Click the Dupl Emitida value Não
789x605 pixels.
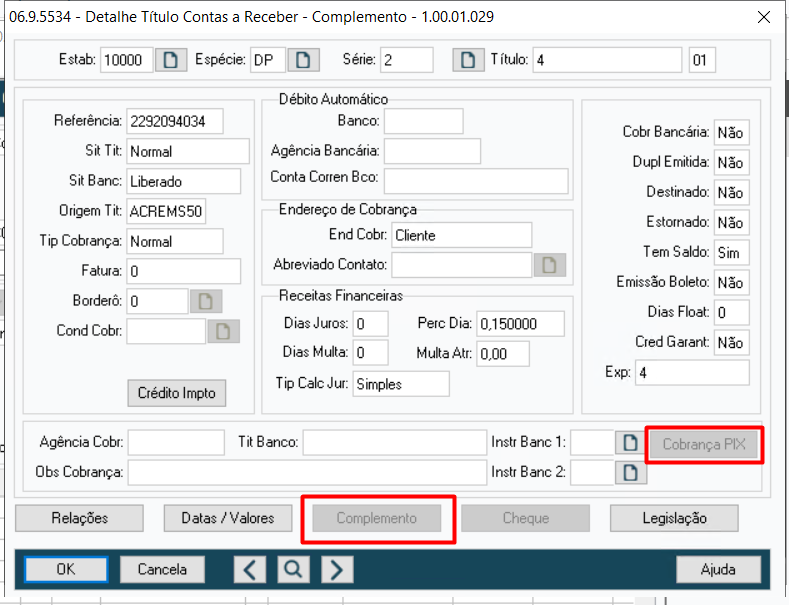[732, 163]
